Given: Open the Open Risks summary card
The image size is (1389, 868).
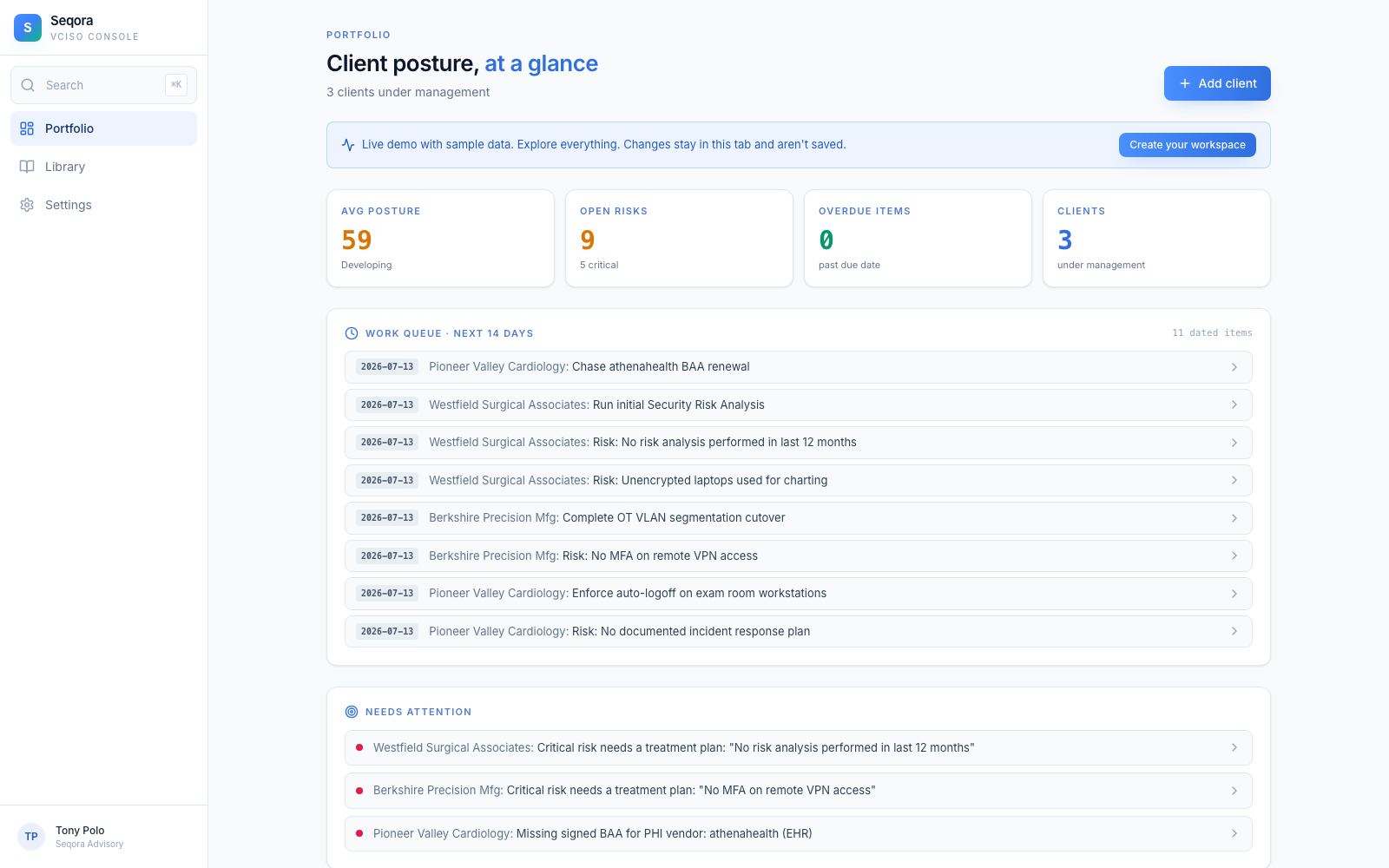Looking at the screenshot, I should click(x=679, y=238).
